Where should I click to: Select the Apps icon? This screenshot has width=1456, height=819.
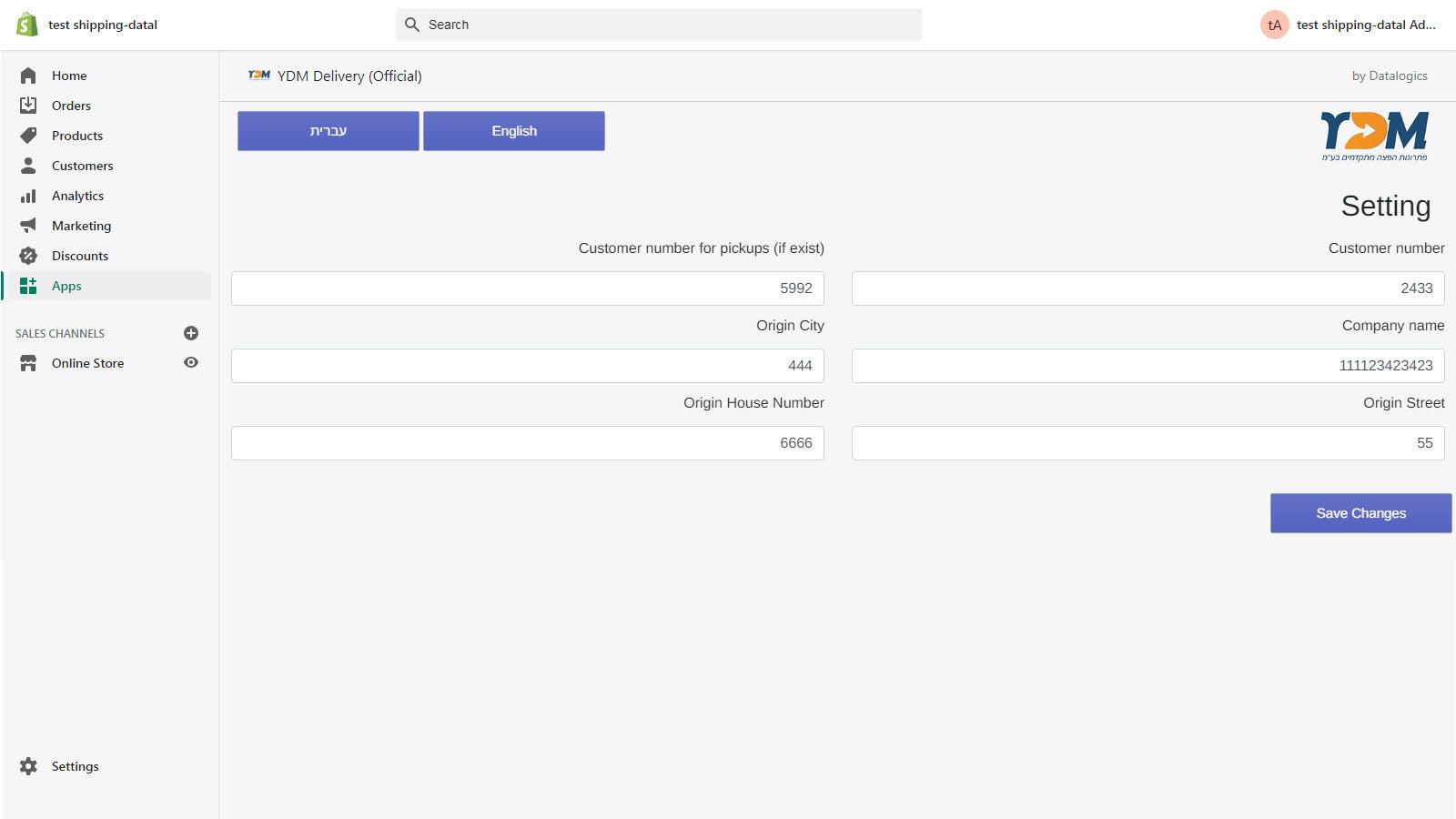pyautogui.click(x=27, y=286)
